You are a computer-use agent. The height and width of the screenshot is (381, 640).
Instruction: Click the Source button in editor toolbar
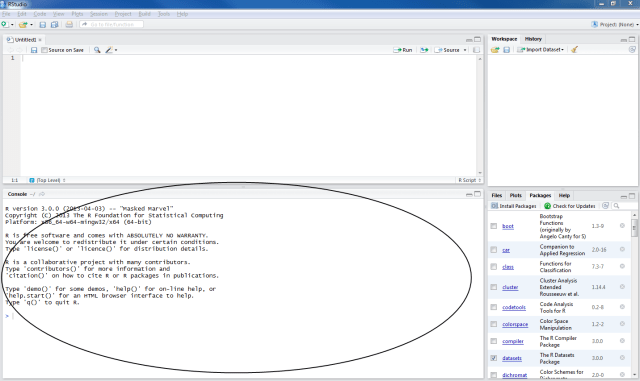[x=448, y=50]
